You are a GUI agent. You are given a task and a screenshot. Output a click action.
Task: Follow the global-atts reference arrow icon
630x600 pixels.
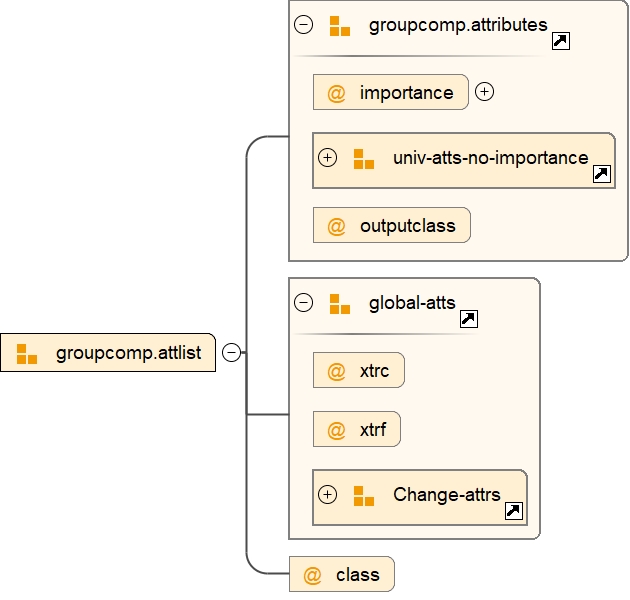468,319
